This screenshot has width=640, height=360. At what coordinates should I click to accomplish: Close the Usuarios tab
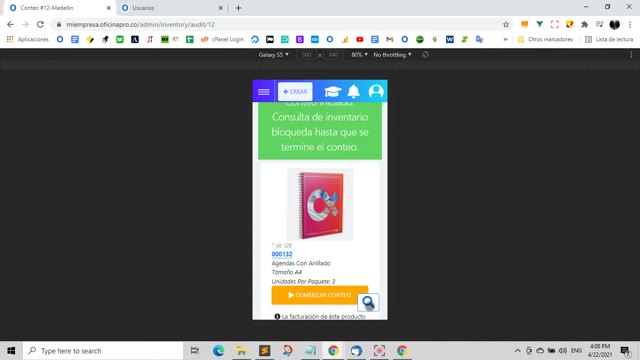tap(220, 8)
